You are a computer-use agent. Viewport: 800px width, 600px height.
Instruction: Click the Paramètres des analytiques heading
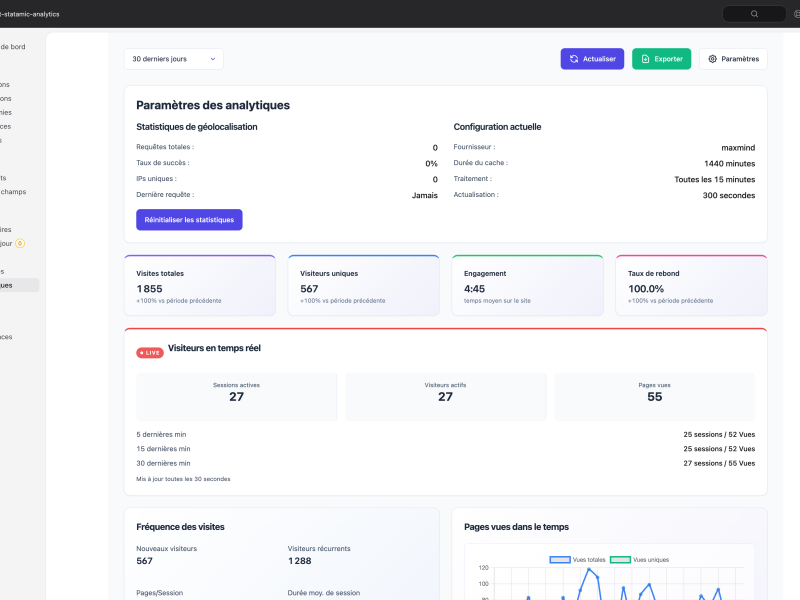[213, 105]
